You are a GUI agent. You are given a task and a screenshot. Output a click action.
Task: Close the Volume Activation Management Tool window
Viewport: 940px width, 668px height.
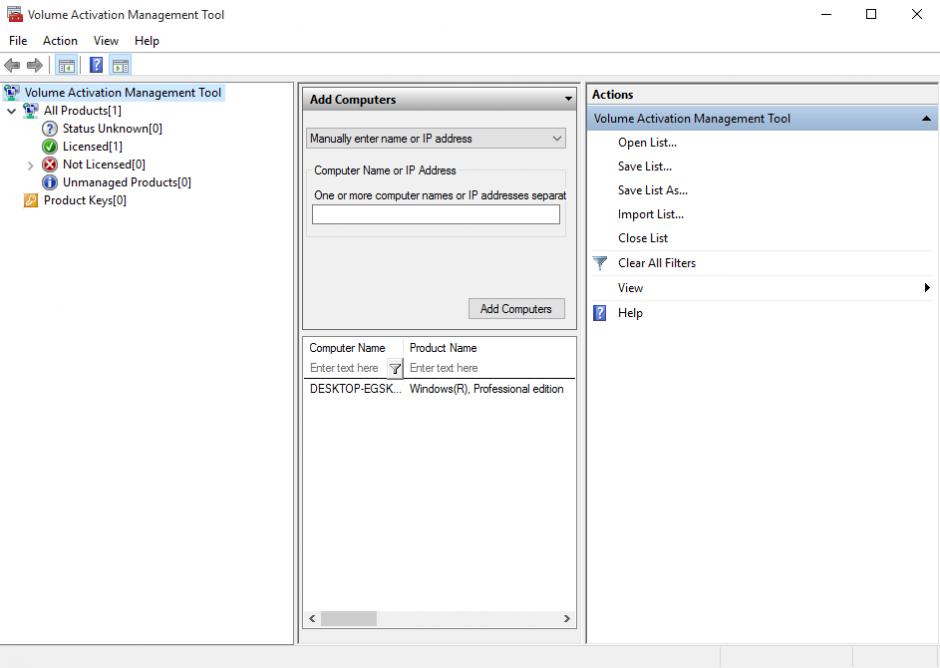point(917,14)
